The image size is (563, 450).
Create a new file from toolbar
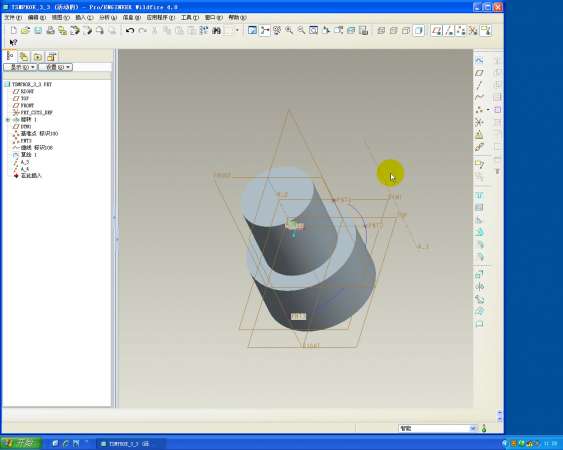click(13, 31)
